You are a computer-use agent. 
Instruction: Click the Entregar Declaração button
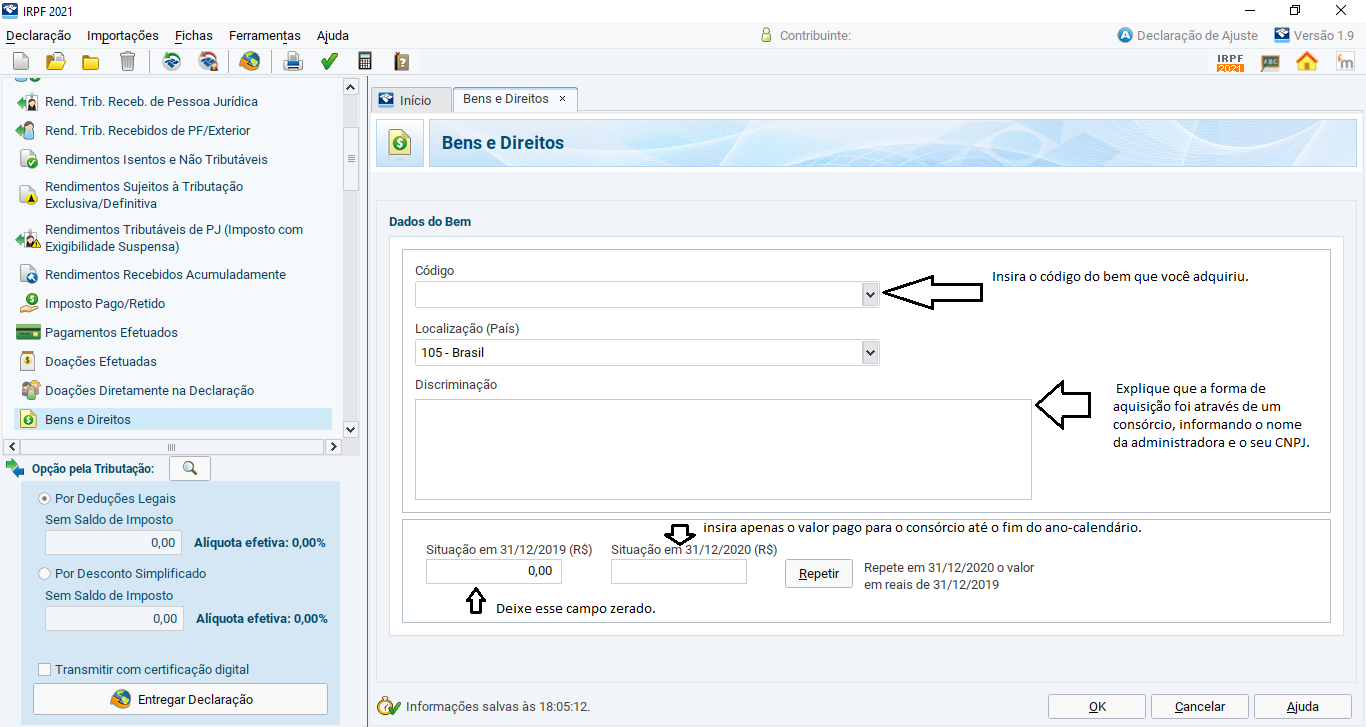(x=181, y=699)
